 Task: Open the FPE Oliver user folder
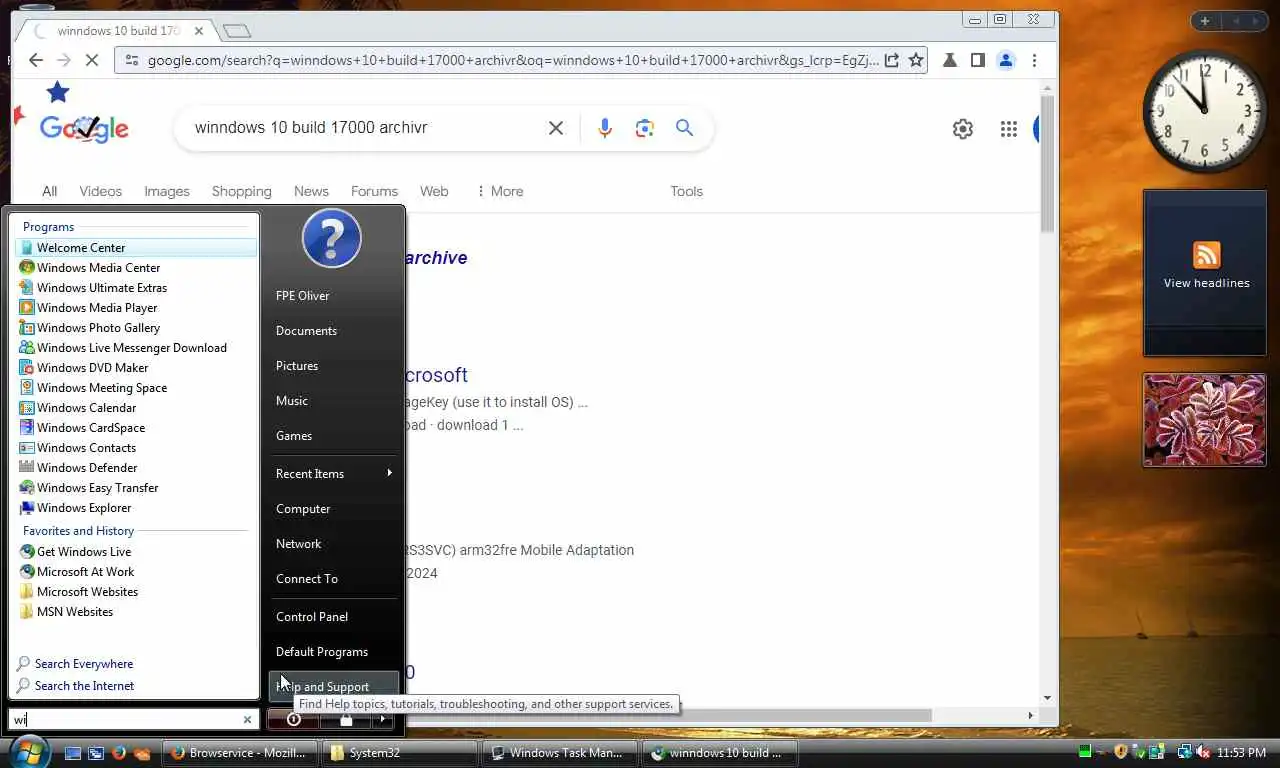[x=334, y=295]
